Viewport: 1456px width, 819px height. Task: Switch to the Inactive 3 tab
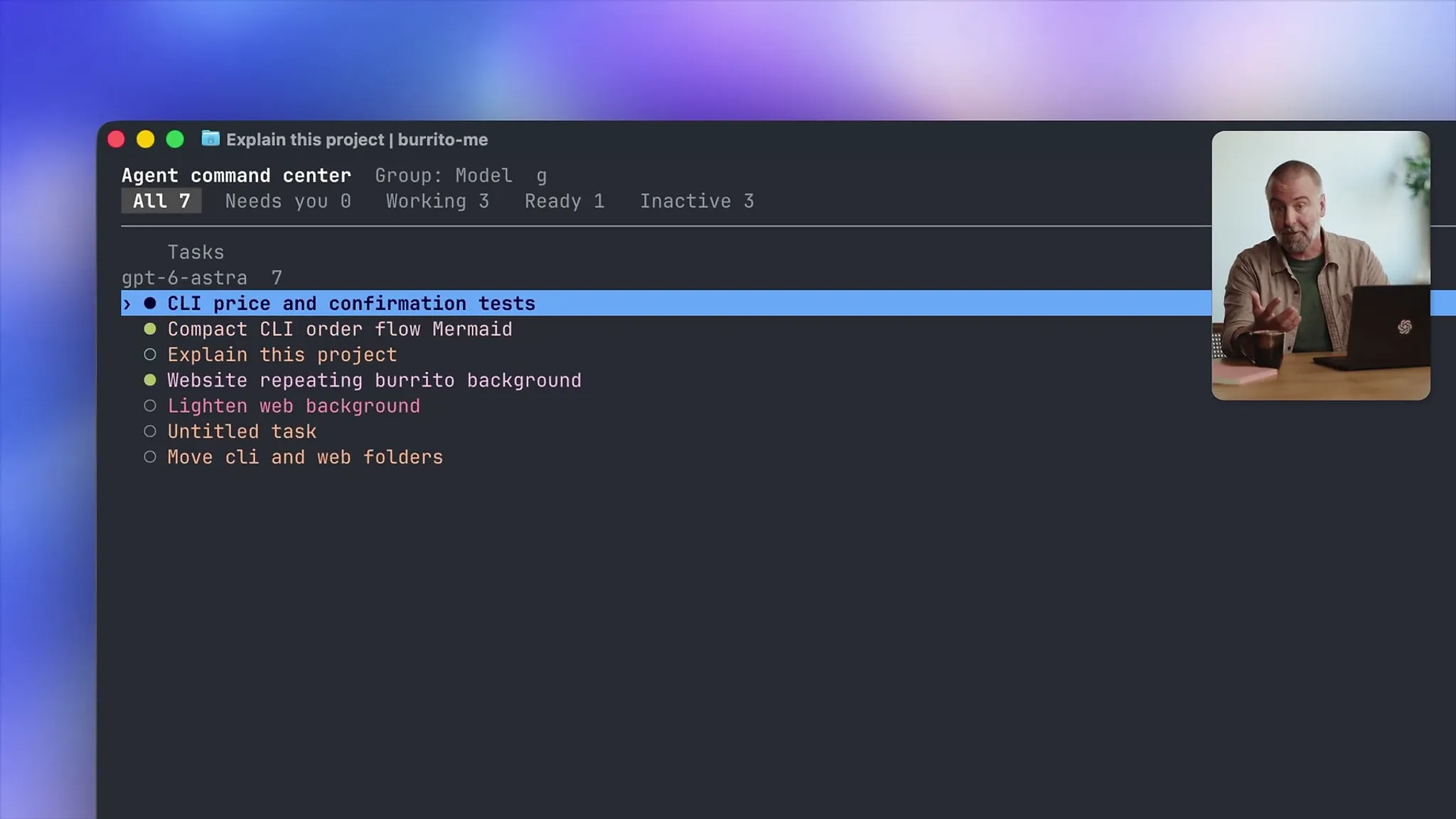(x=697, y=201)
